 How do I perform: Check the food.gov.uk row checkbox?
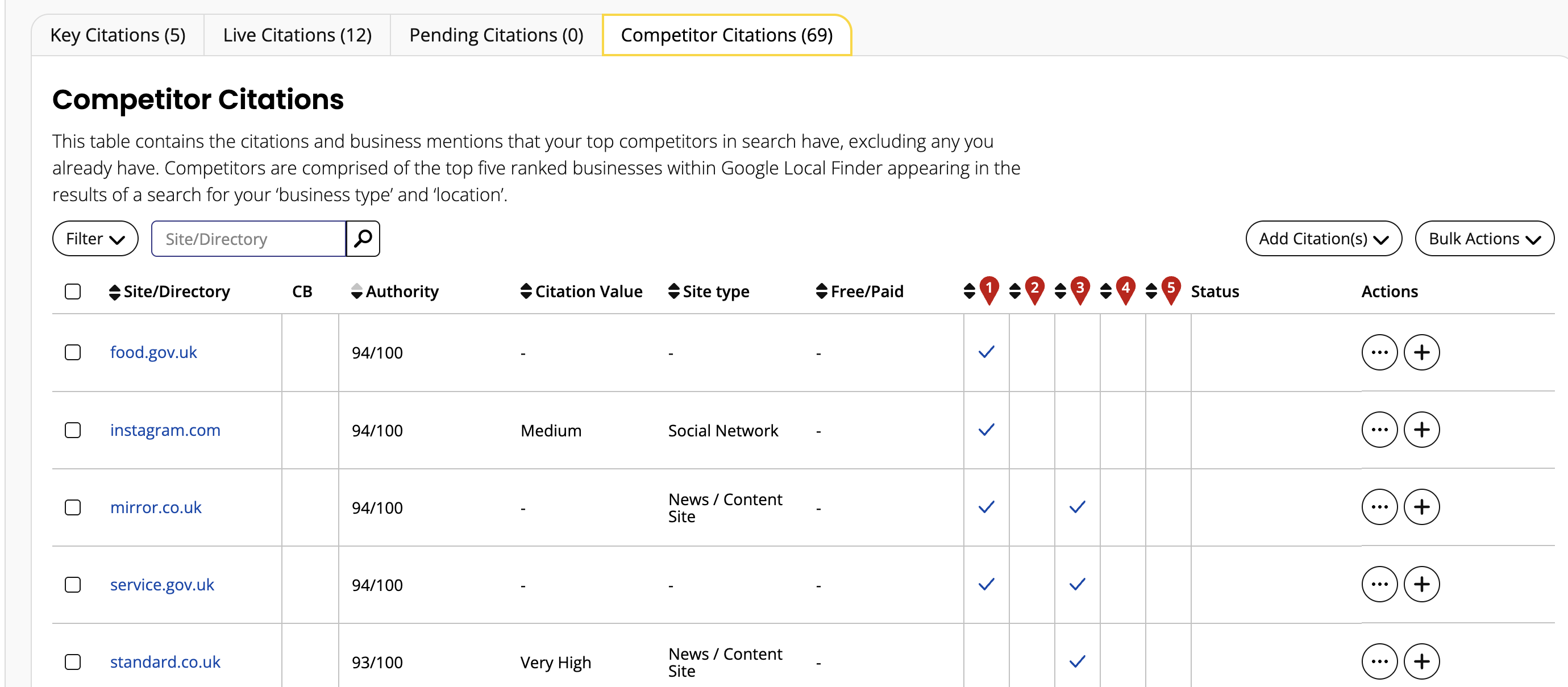click(73, 352)
